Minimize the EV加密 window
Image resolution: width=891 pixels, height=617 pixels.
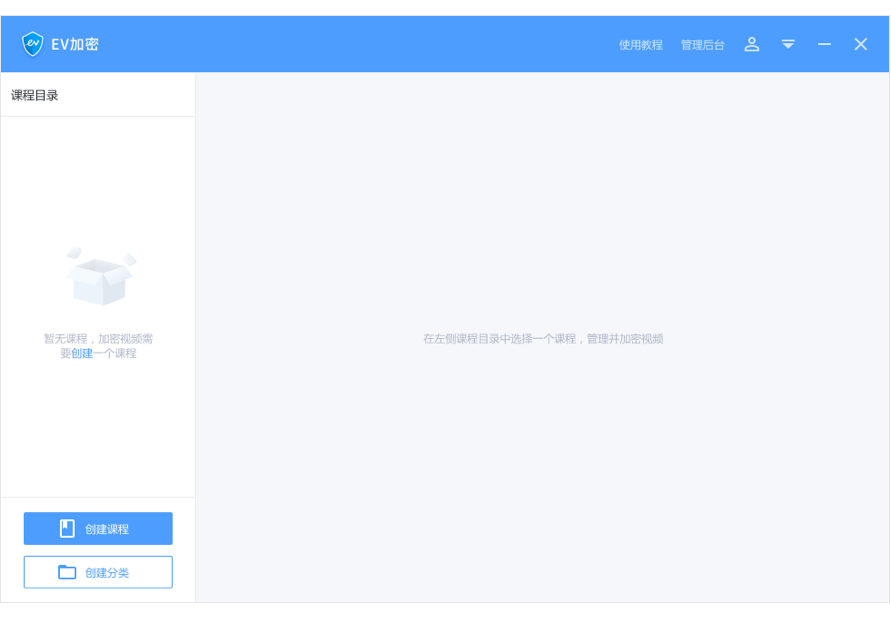point(825,44)
